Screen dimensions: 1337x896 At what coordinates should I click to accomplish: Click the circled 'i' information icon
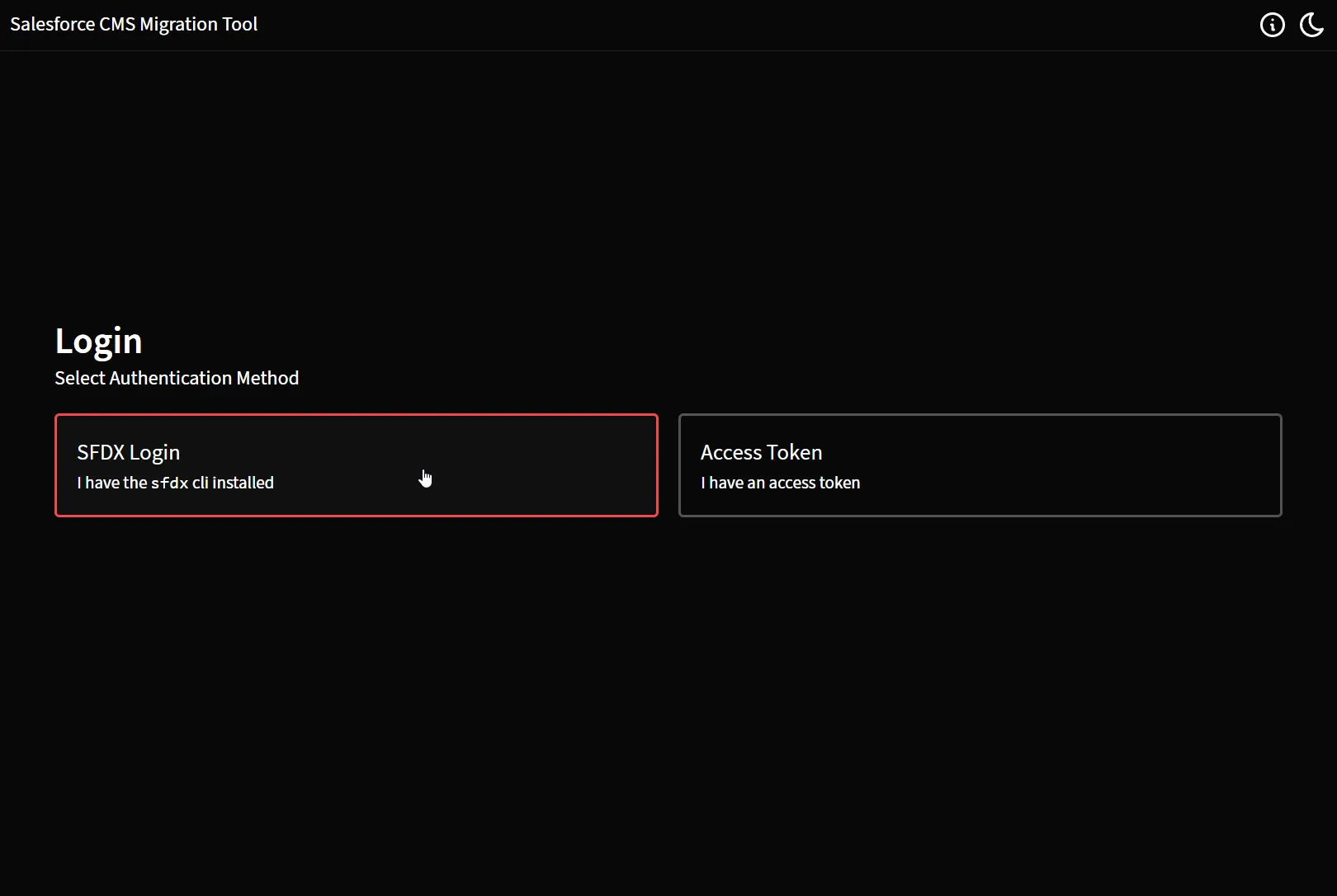pyautogui.click(x=1272, y=25)
